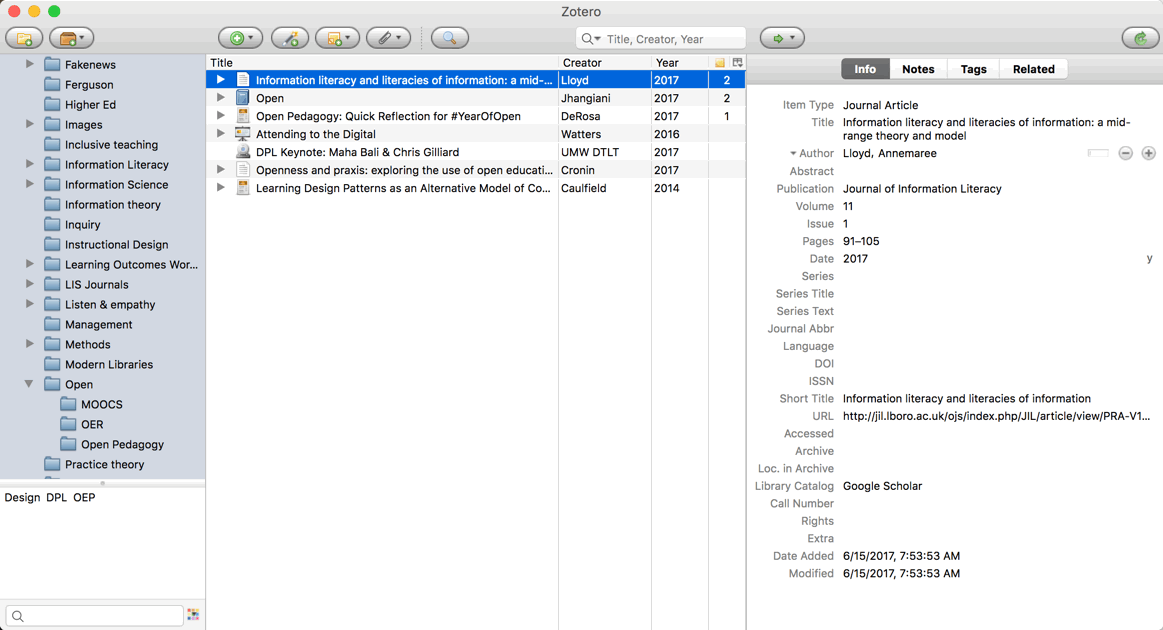Image resolution: width=1163 pixels, height=630 pixels.
Task: Remove author Lloyd with minus button
Action: (x=1125, y=153)
